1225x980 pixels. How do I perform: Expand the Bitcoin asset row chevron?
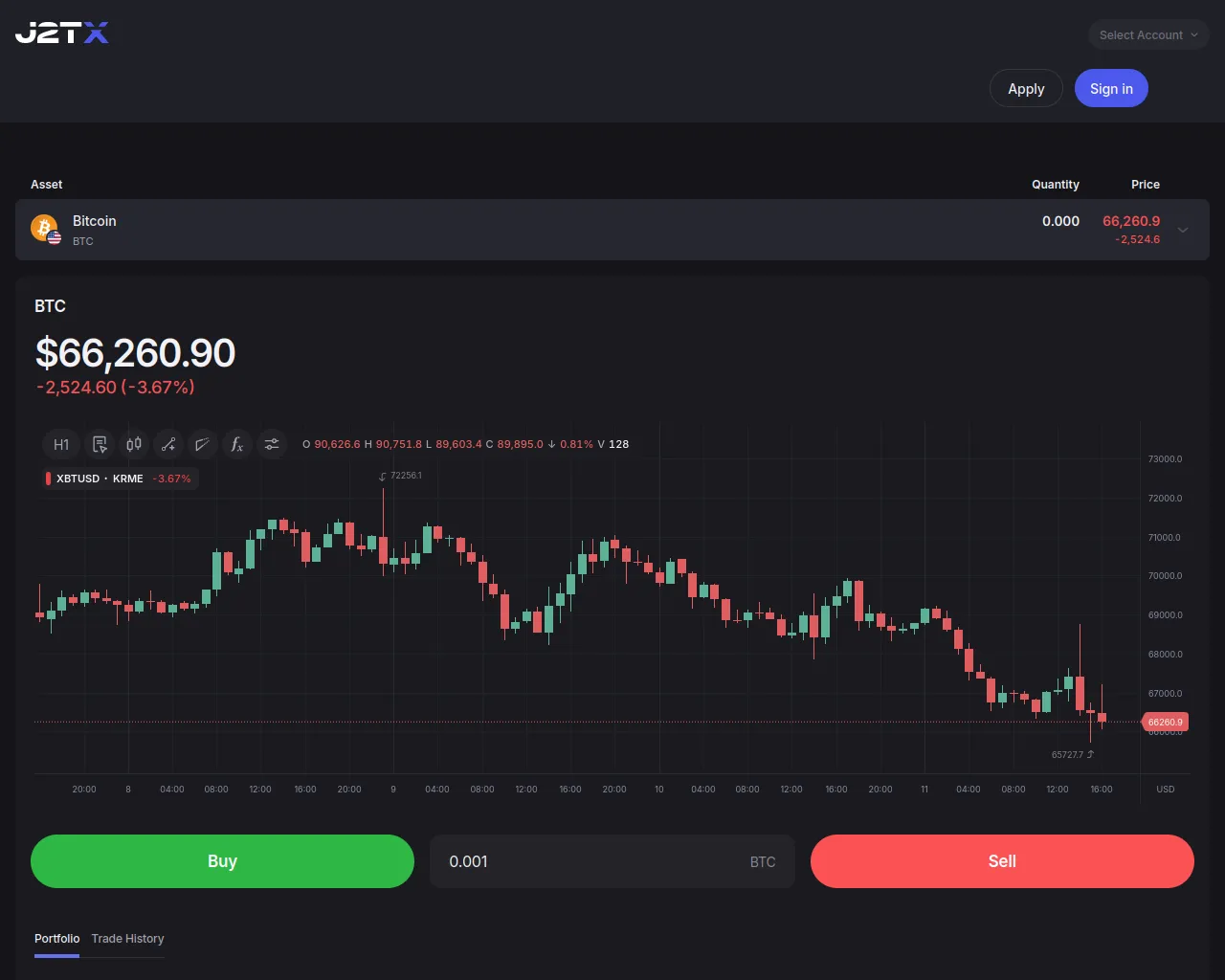pos(1183,230)
